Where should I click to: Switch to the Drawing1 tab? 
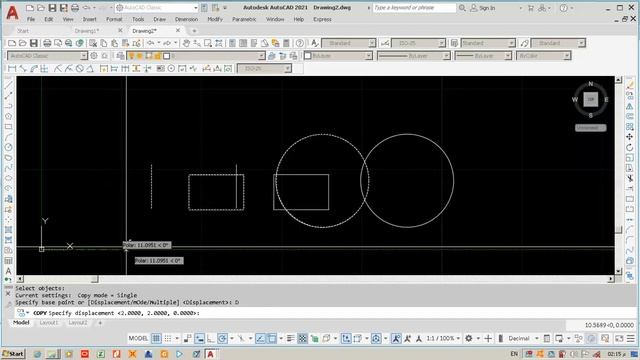pos(87,31)
